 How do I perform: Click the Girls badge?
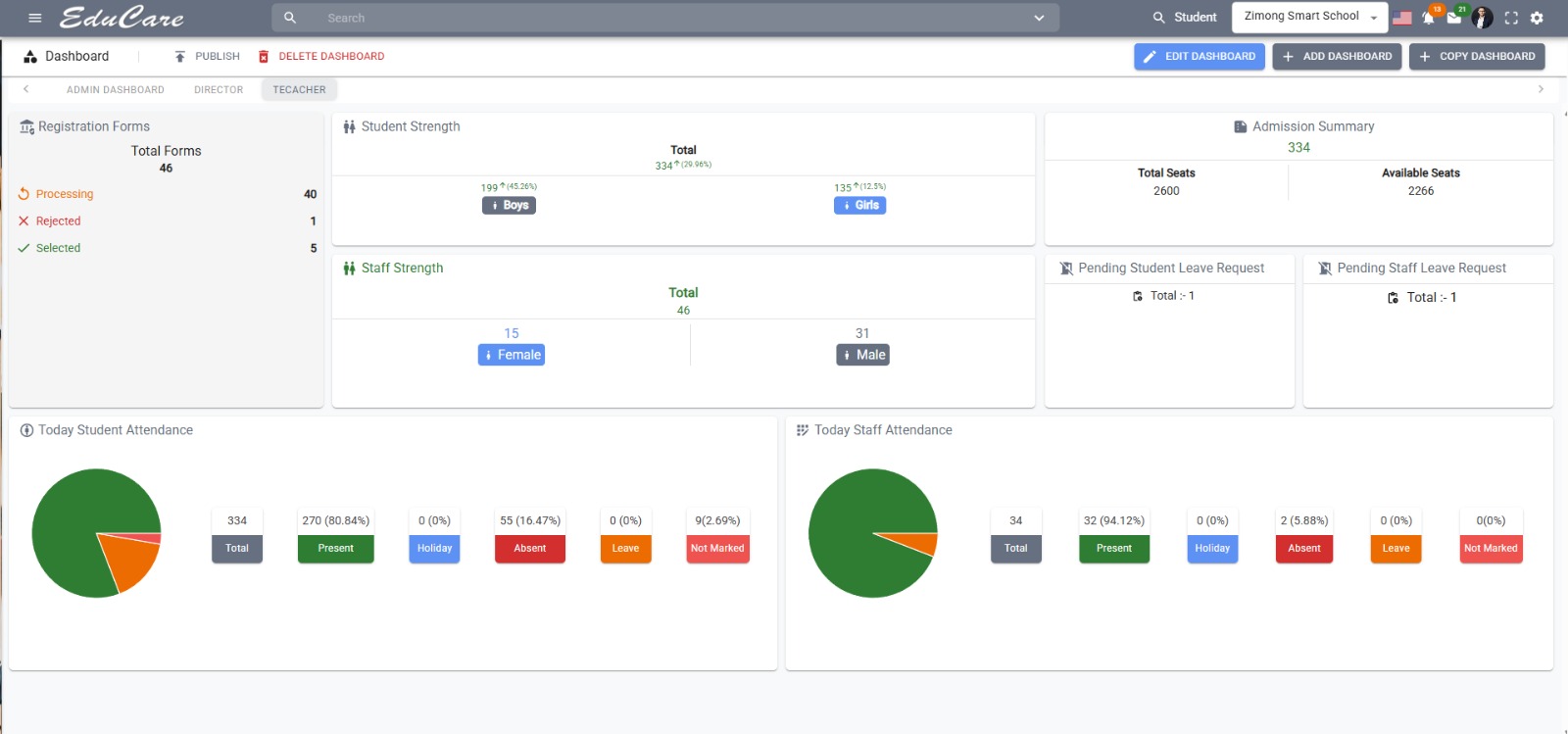859,206
